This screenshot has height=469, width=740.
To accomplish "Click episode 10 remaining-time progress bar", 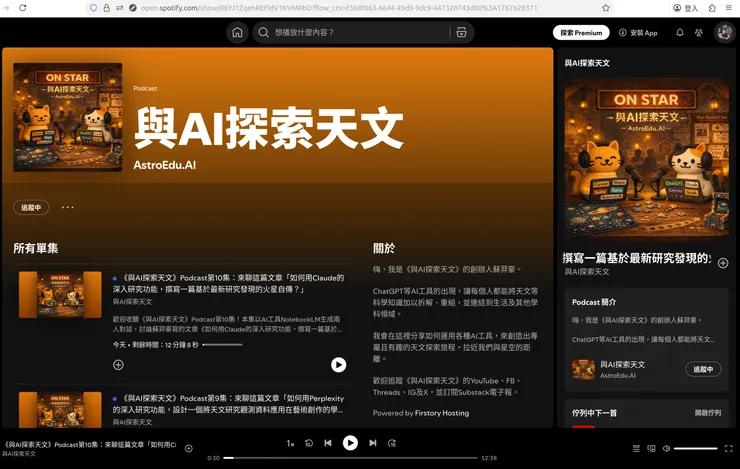I will [x=222, y=344].
